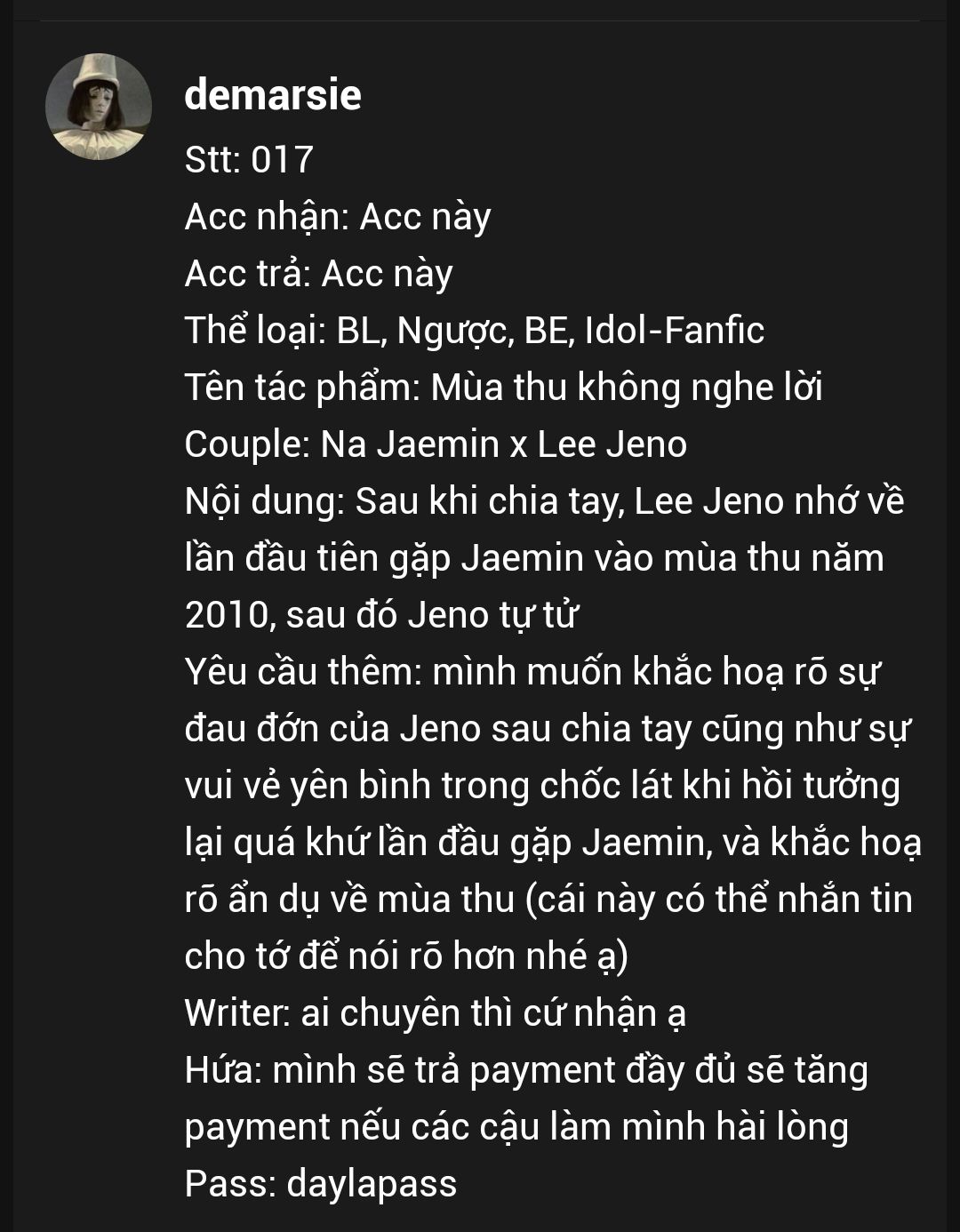Select the line starting 'Hứa: mình sẽ trả'
Image resolution: width=960 pixels, height=1232 pixels.
click(x=526, y=1070)
